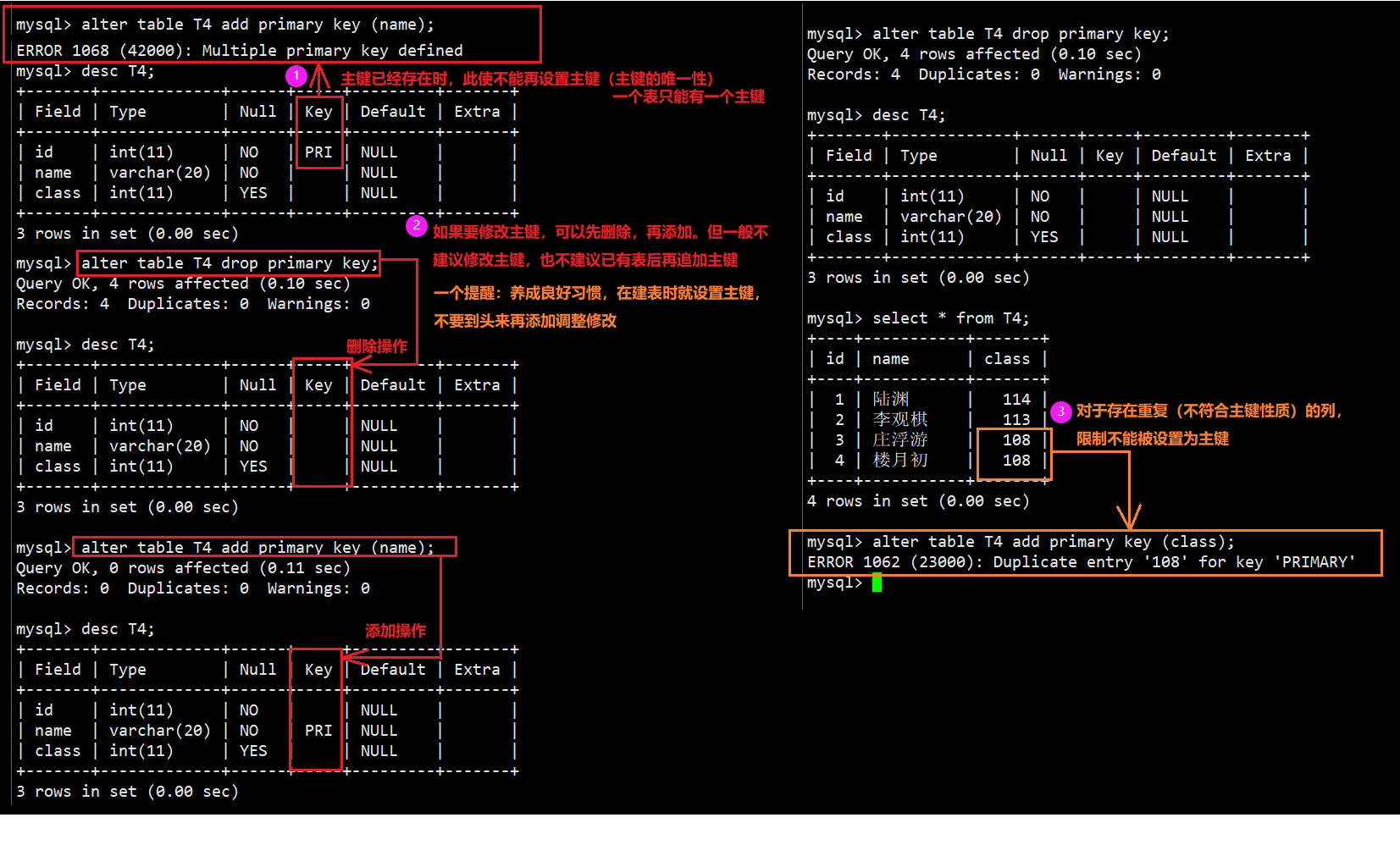
Task: Click the add primary key (name) command above ERROR 1068
Action: [x=257, y=25]
